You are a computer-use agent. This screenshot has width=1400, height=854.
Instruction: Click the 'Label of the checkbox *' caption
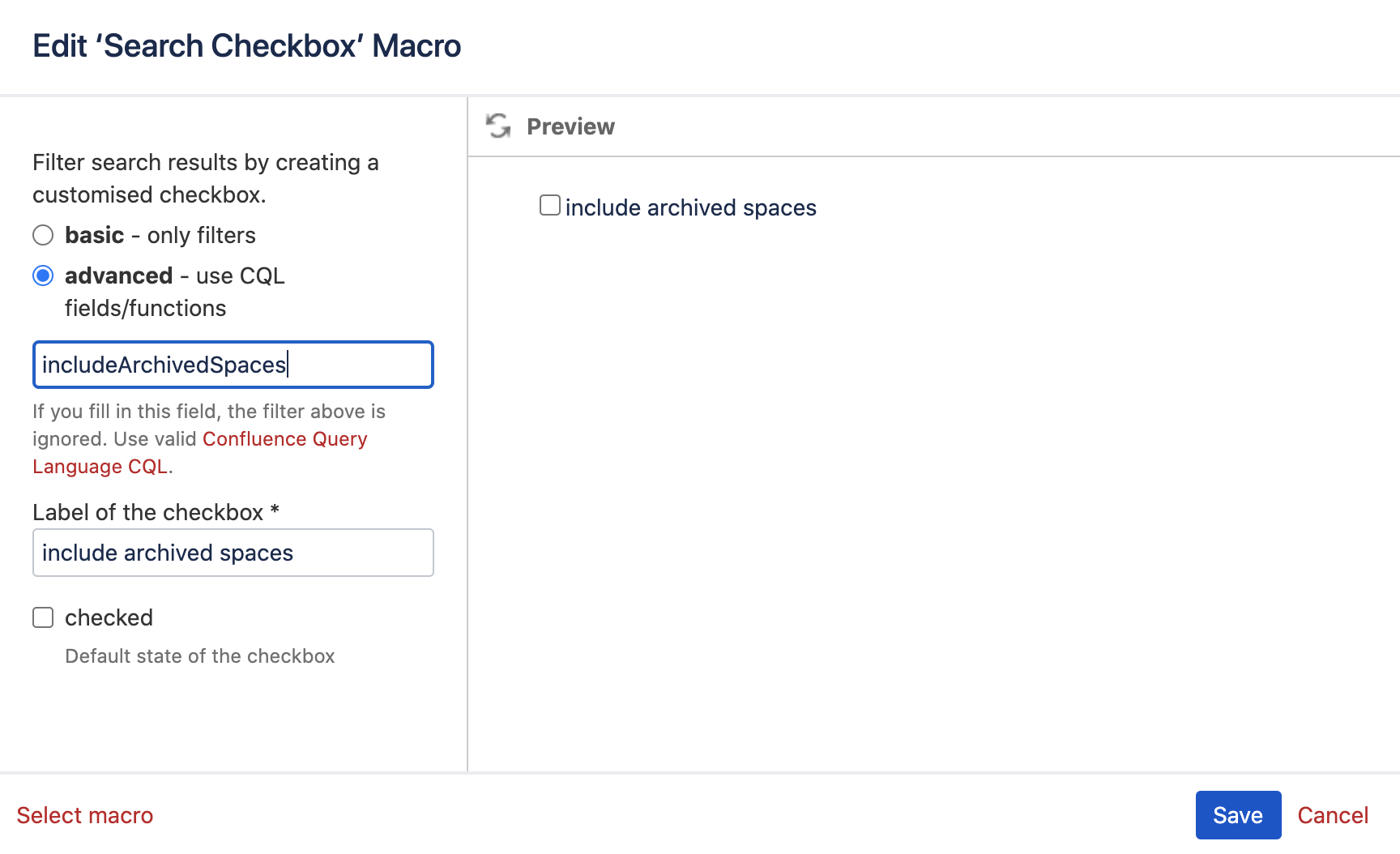(156, 512)
